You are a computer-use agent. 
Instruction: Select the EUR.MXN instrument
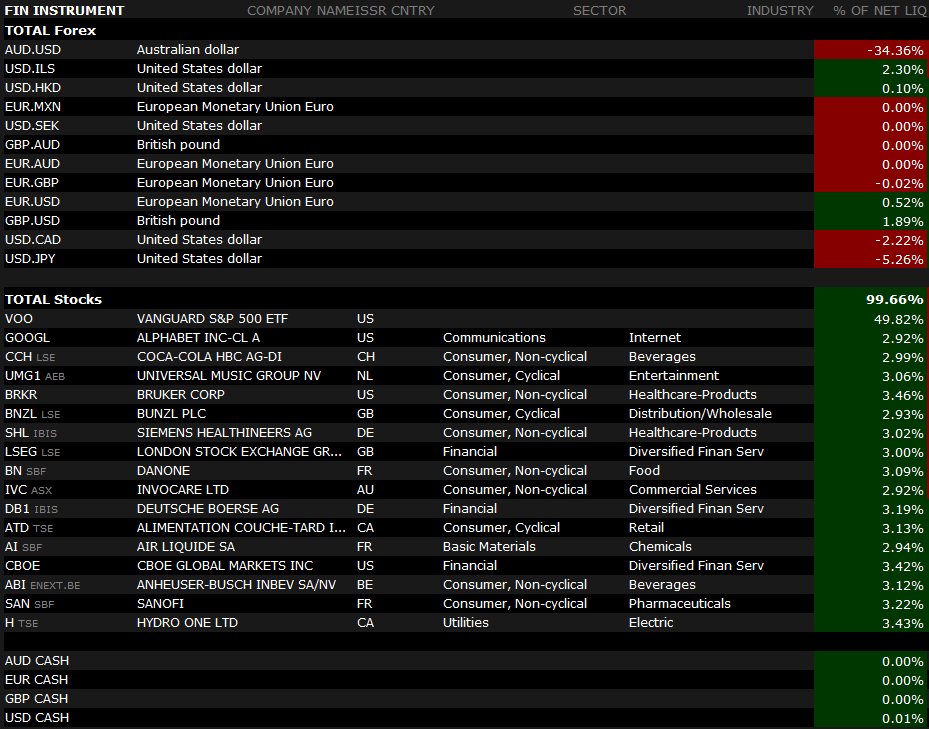point(33,107)
